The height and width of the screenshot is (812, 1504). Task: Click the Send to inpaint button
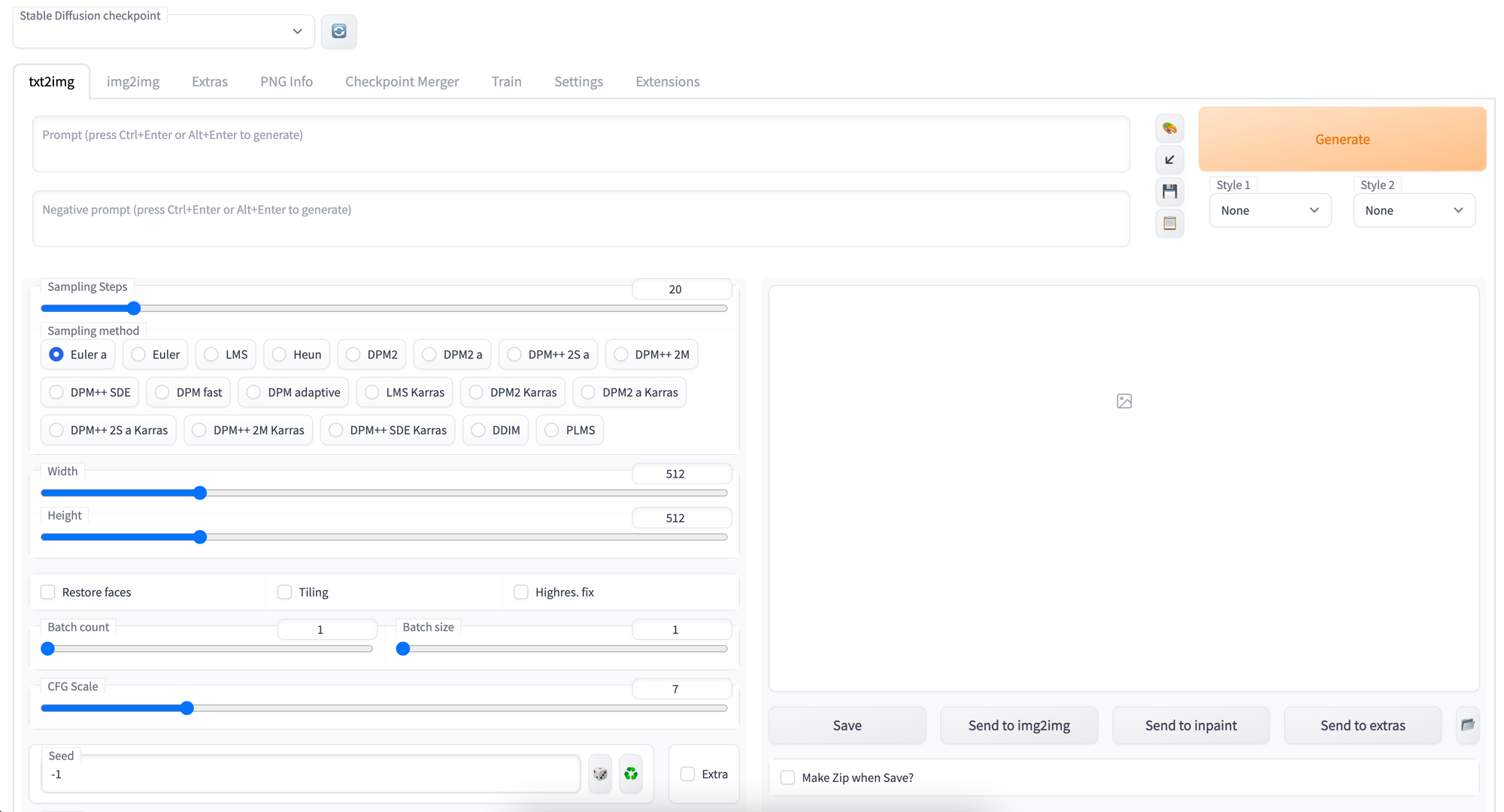1190,725
